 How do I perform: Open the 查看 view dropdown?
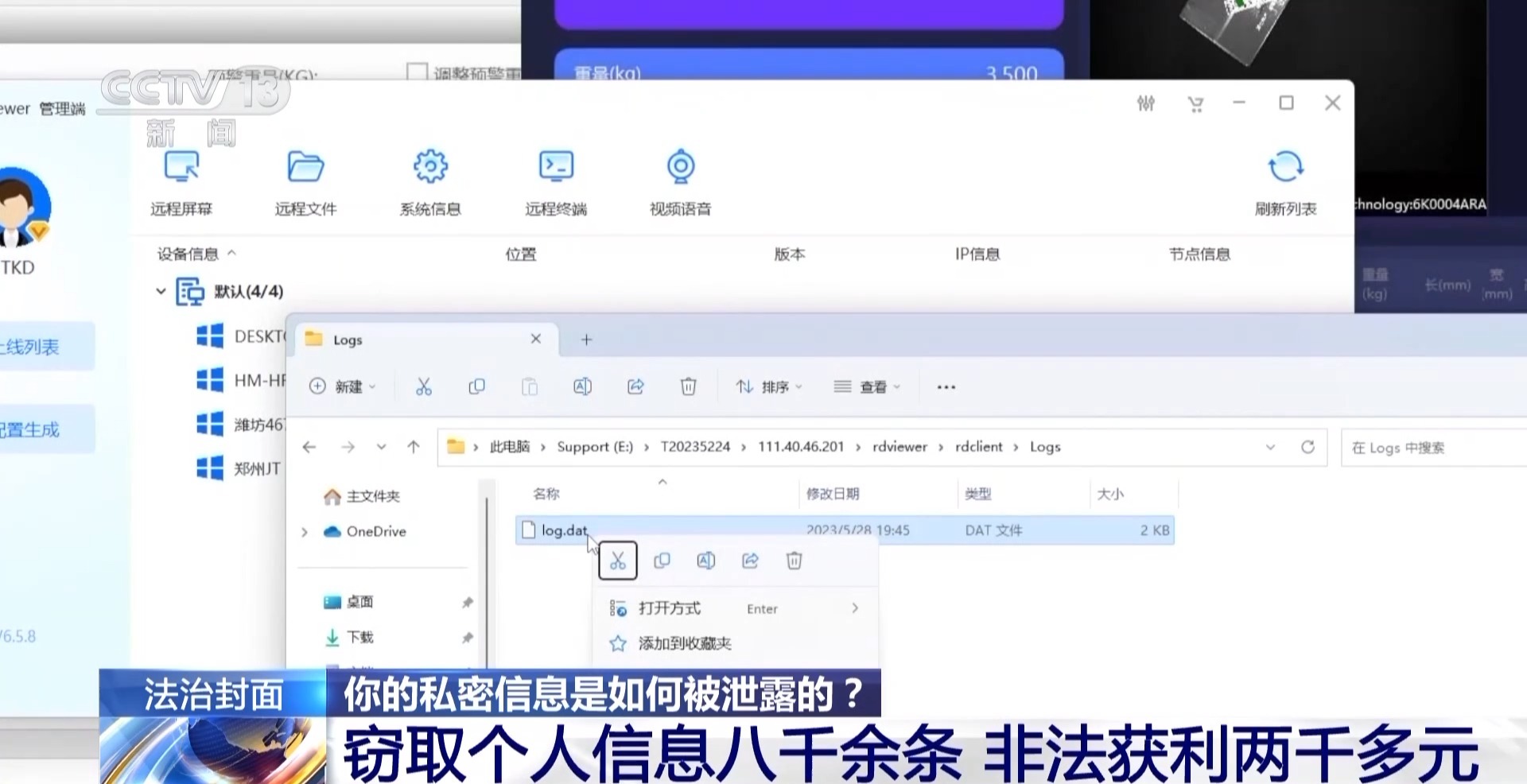(x=868, y=387)
